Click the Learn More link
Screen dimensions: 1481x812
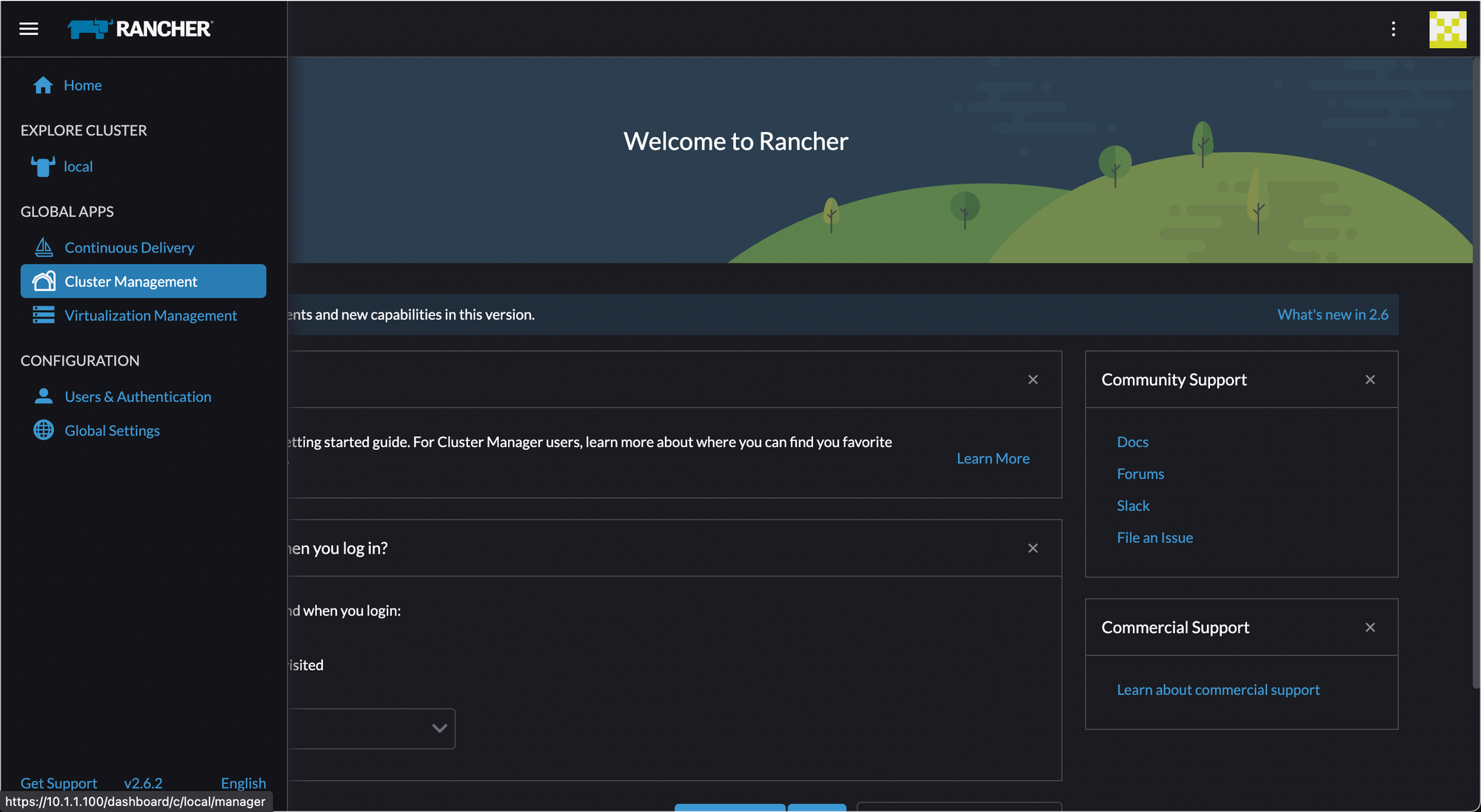992,459
